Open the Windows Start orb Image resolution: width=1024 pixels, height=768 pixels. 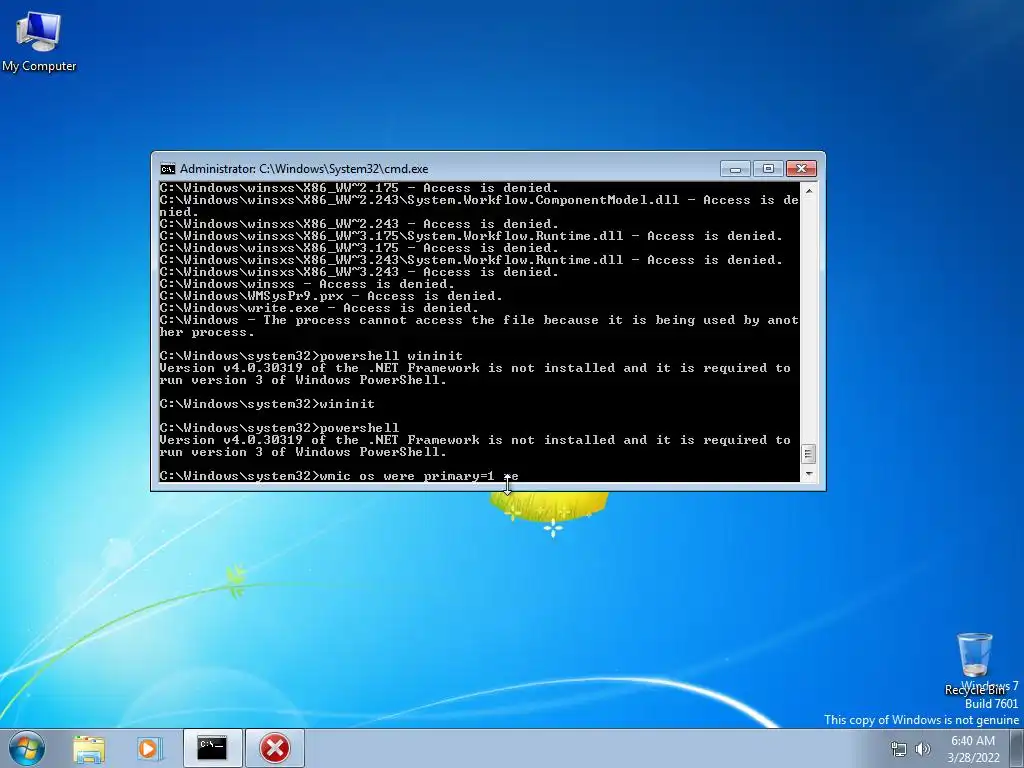(x=27, y=748)
